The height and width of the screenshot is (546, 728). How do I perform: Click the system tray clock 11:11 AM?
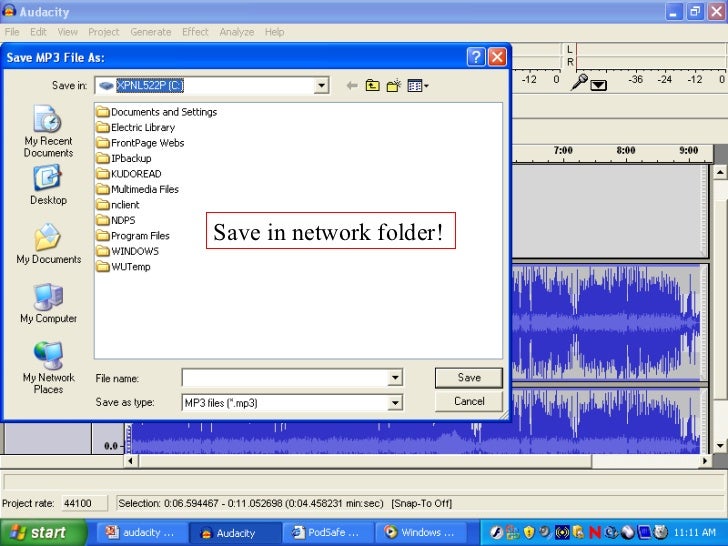pyautogui.click(x=695, y=533)
